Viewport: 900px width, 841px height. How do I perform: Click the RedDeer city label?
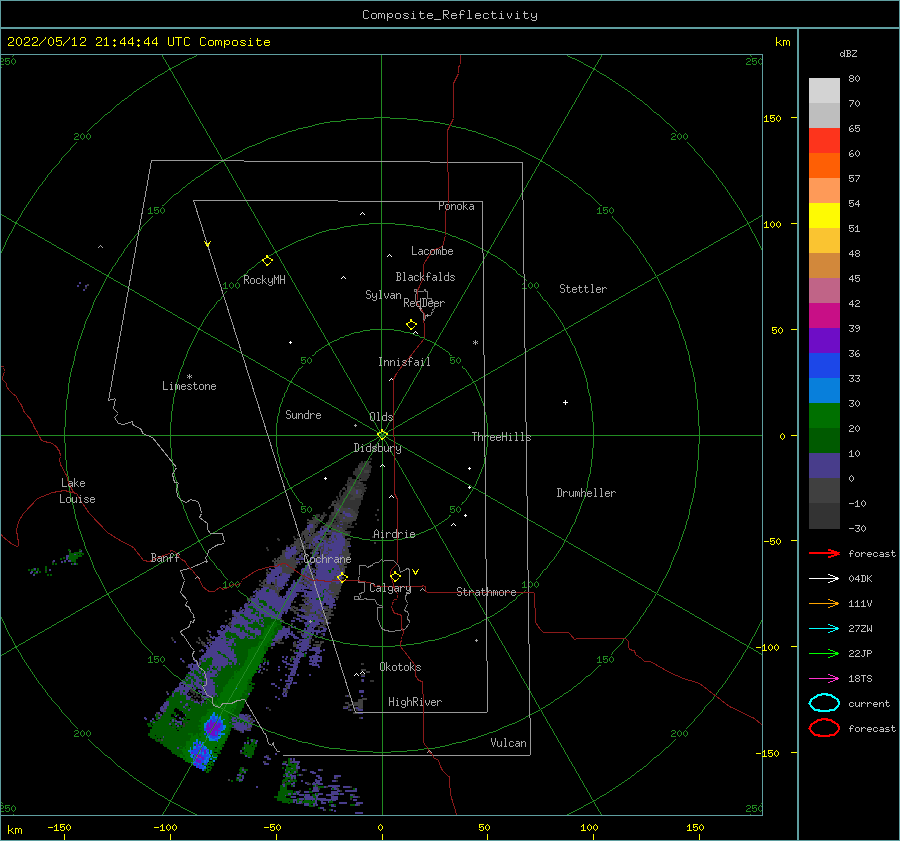coord(424,303)
